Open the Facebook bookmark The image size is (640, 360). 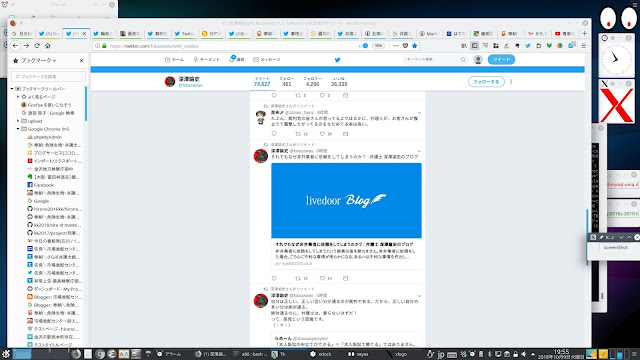(x=40, y=185)
